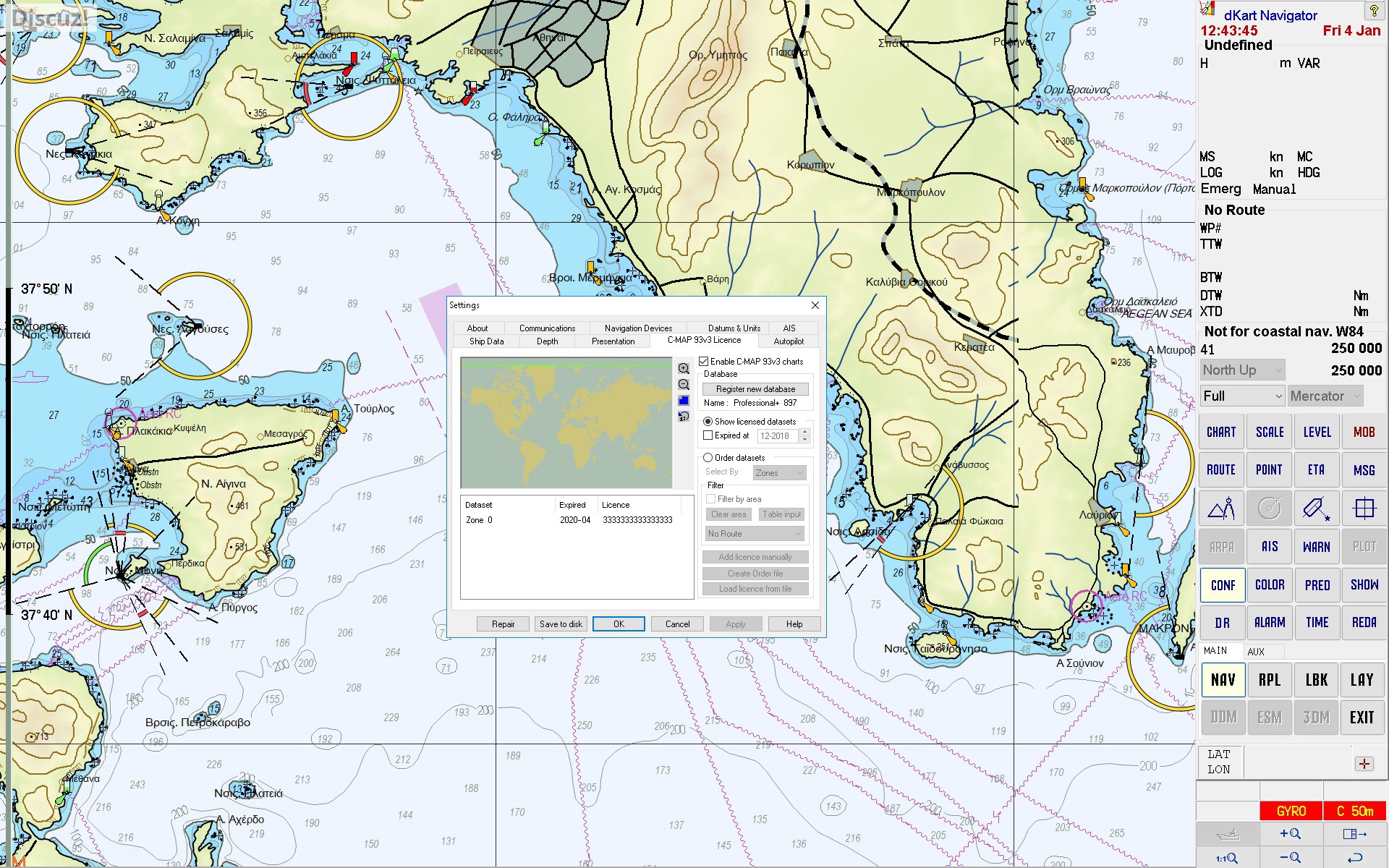Click the Expired column header
This screenshot has width=1389, height=868.
(x=576, y=505)
